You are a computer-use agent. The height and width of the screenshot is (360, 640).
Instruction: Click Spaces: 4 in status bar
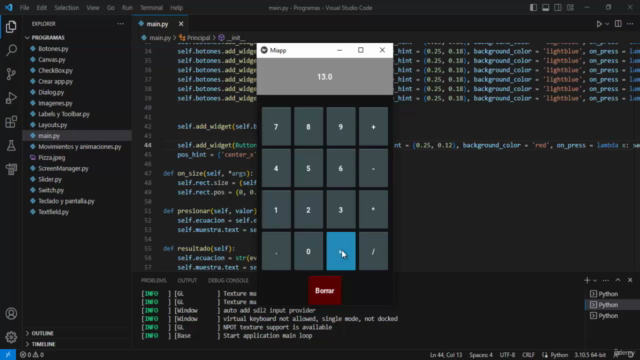(x=481, y=355)
